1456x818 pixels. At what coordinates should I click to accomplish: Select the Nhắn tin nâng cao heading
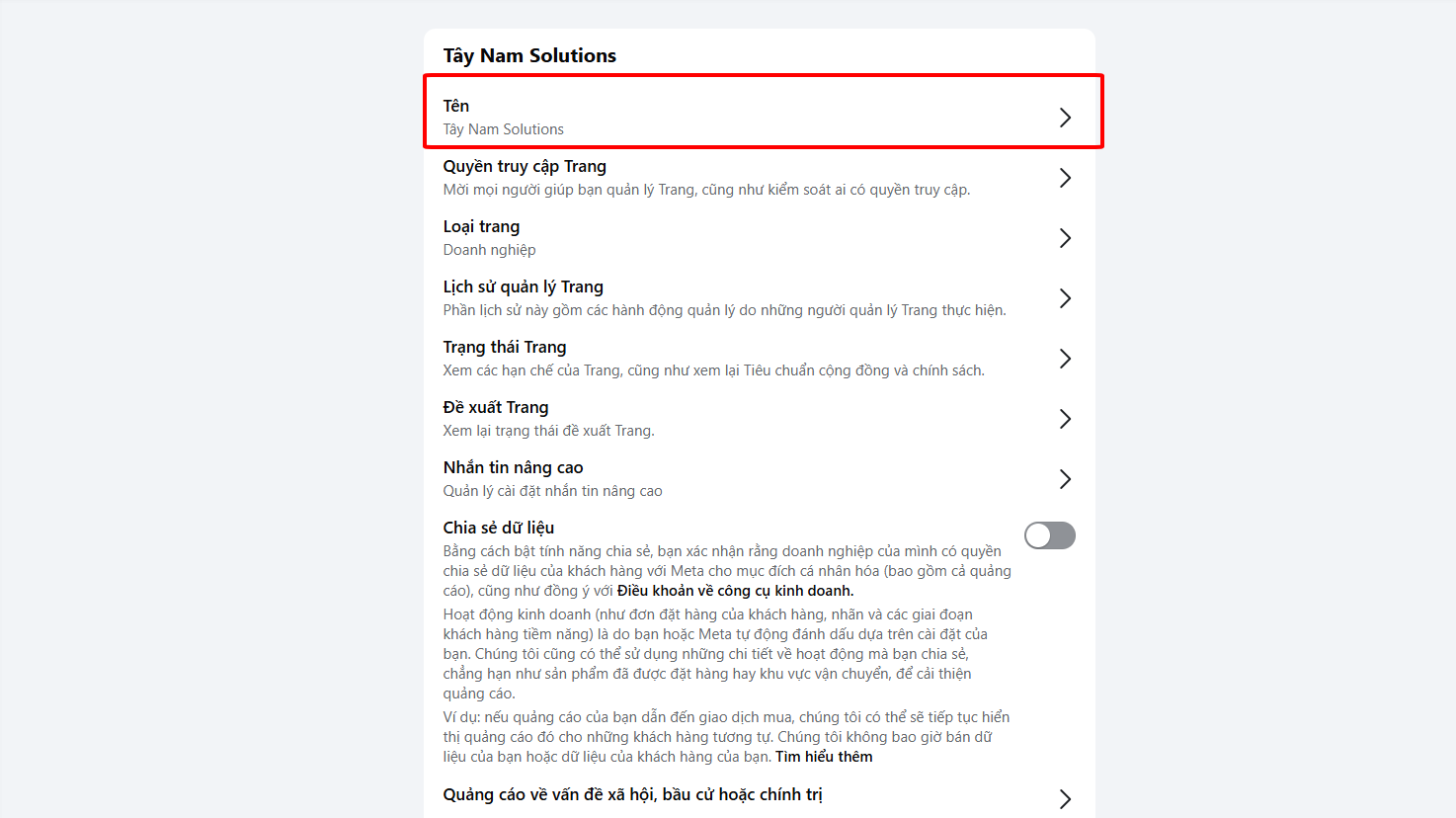[x=513, y=467]
